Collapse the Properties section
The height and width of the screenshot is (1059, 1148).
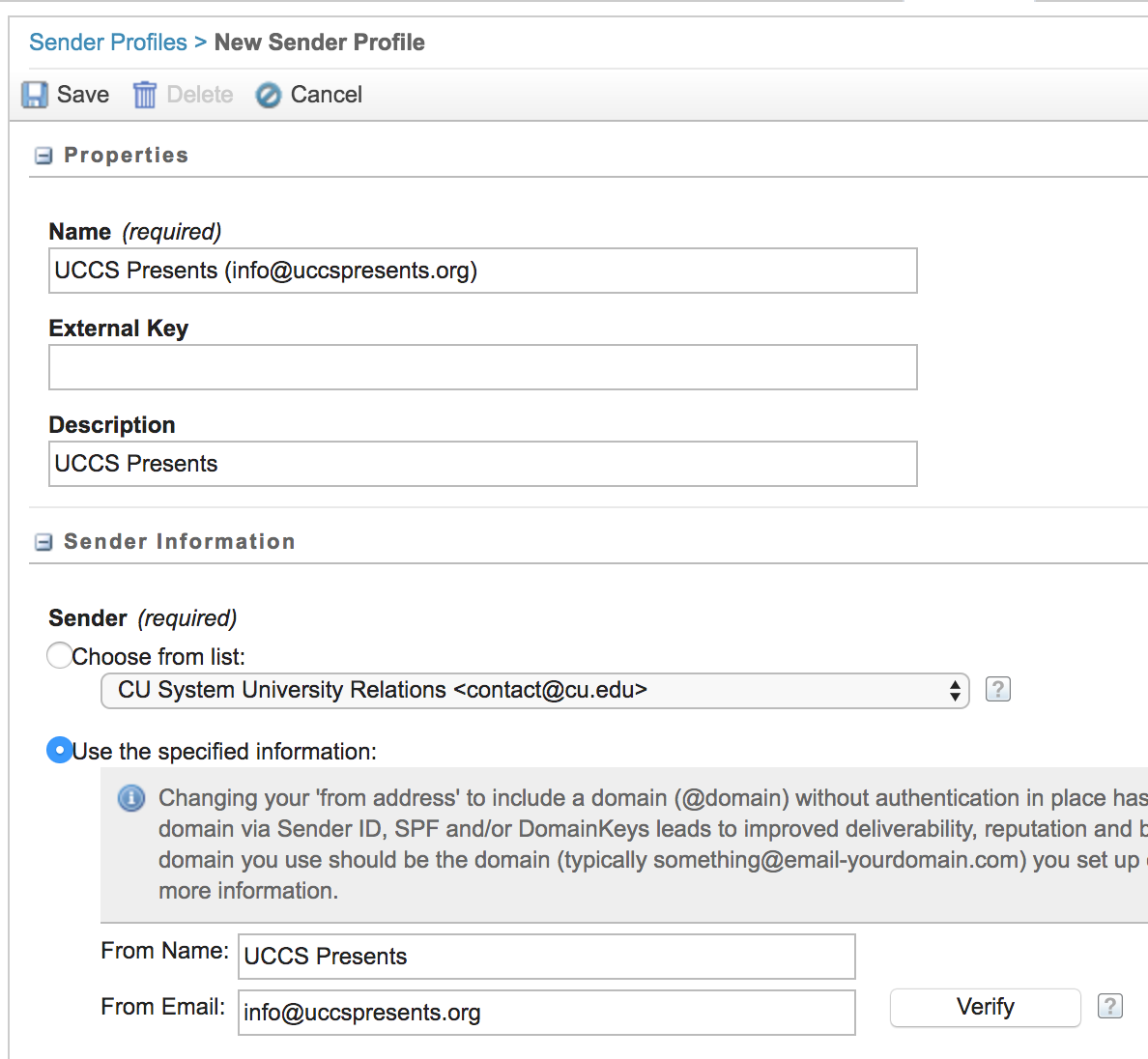[43, 156]
